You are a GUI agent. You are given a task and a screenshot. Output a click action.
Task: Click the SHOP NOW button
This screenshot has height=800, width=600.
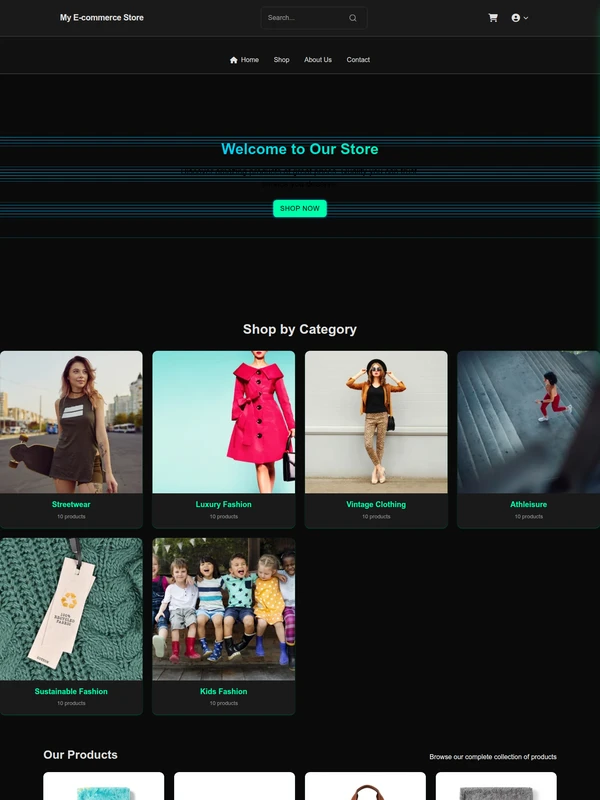[300, 208]
